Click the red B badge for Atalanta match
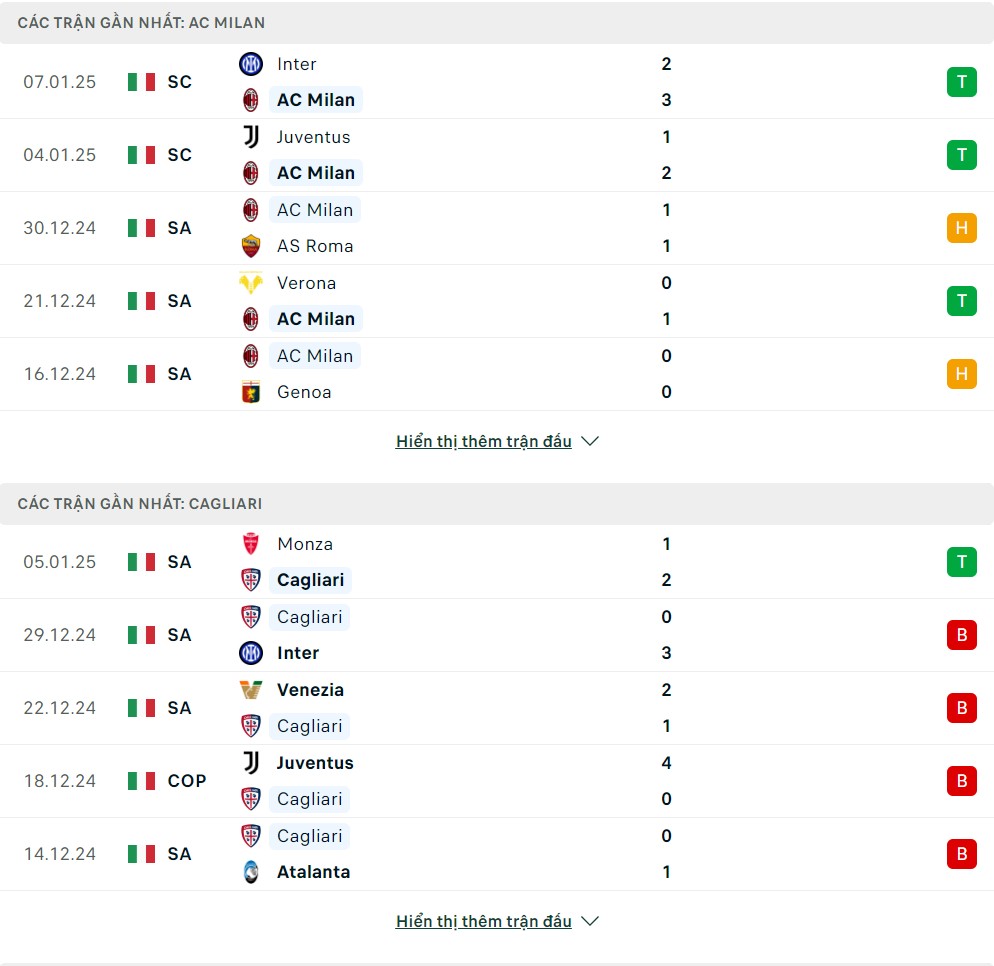The width and height of the screenshot is (994, 966). (x=962, y=854)
